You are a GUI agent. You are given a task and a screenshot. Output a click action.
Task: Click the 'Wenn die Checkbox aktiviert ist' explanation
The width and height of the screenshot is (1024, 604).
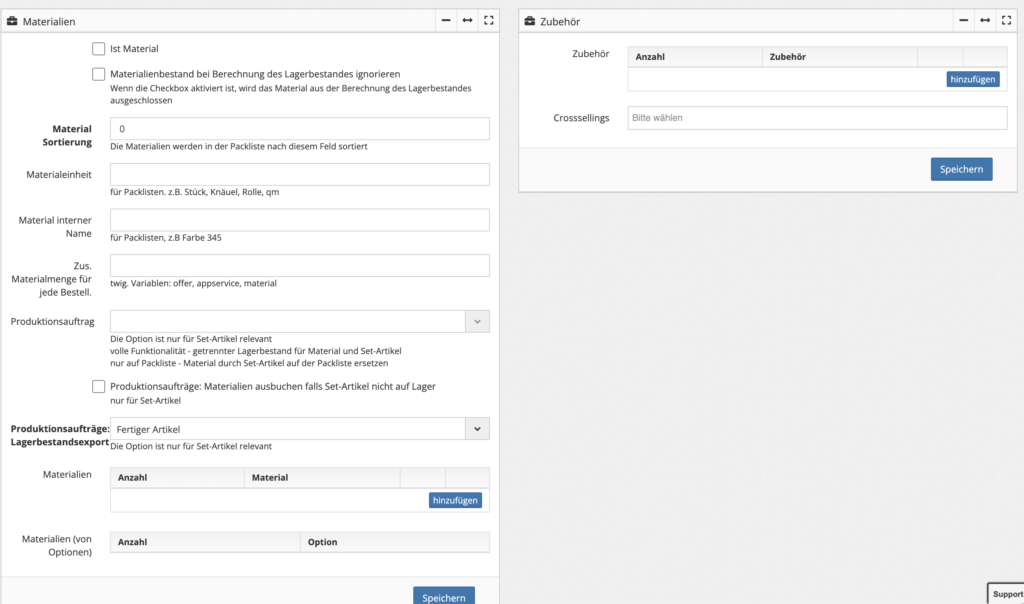coord(291,94)
